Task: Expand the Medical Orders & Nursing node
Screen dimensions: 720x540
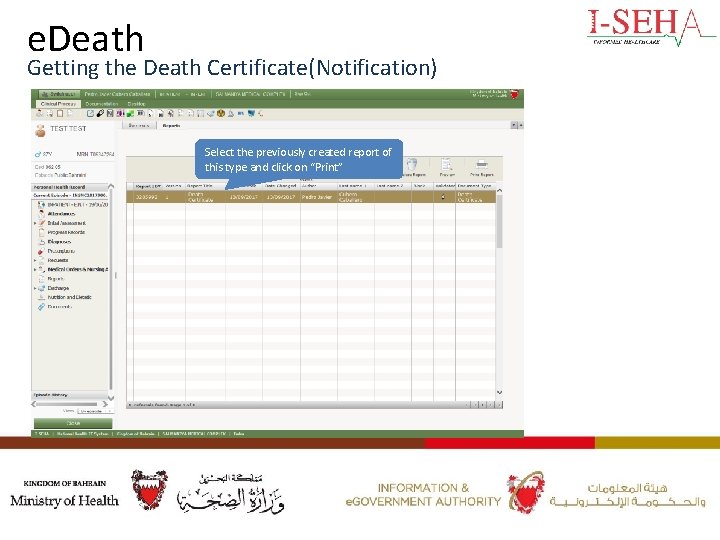Action: coord(35,270)
